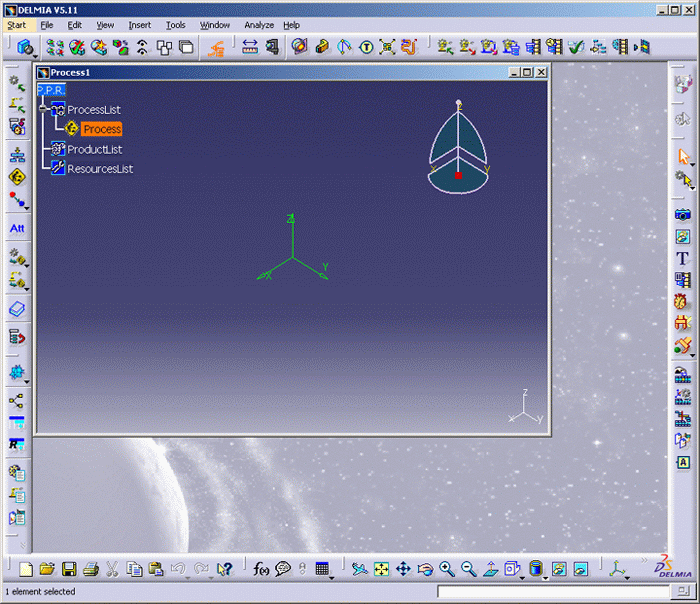Click the Print icon in bottom toolbar
The image size is (700, 604).
click(x=91, y=569)
